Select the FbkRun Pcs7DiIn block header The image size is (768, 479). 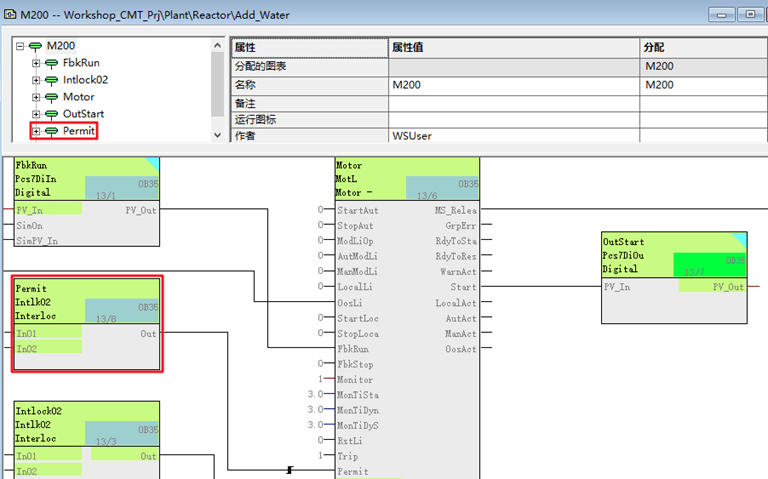[x=87, y=178]
